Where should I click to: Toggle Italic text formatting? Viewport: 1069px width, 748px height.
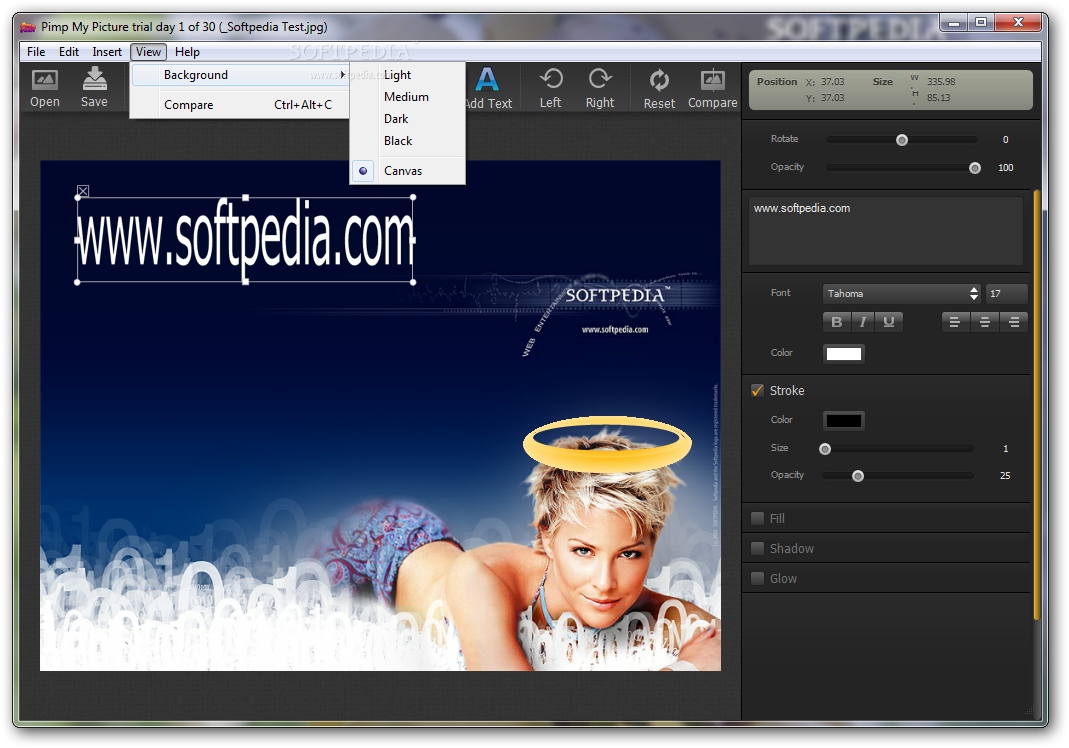click(862, 322)
